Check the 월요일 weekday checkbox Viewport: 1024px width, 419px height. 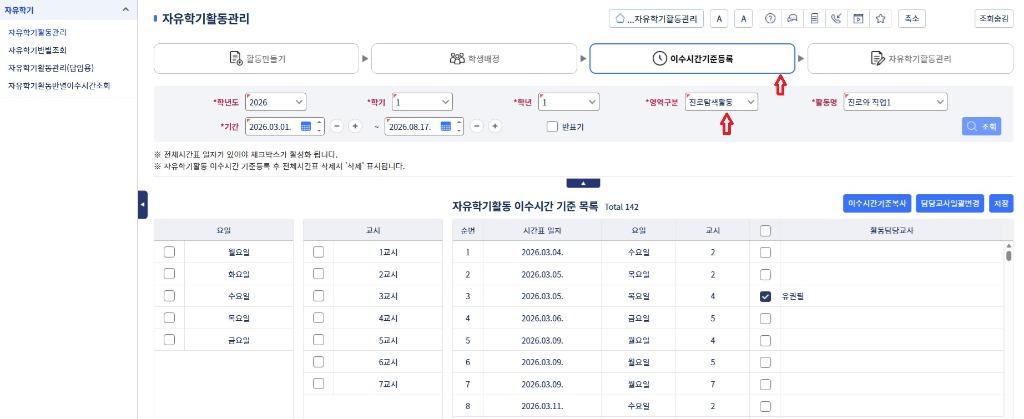169,252
